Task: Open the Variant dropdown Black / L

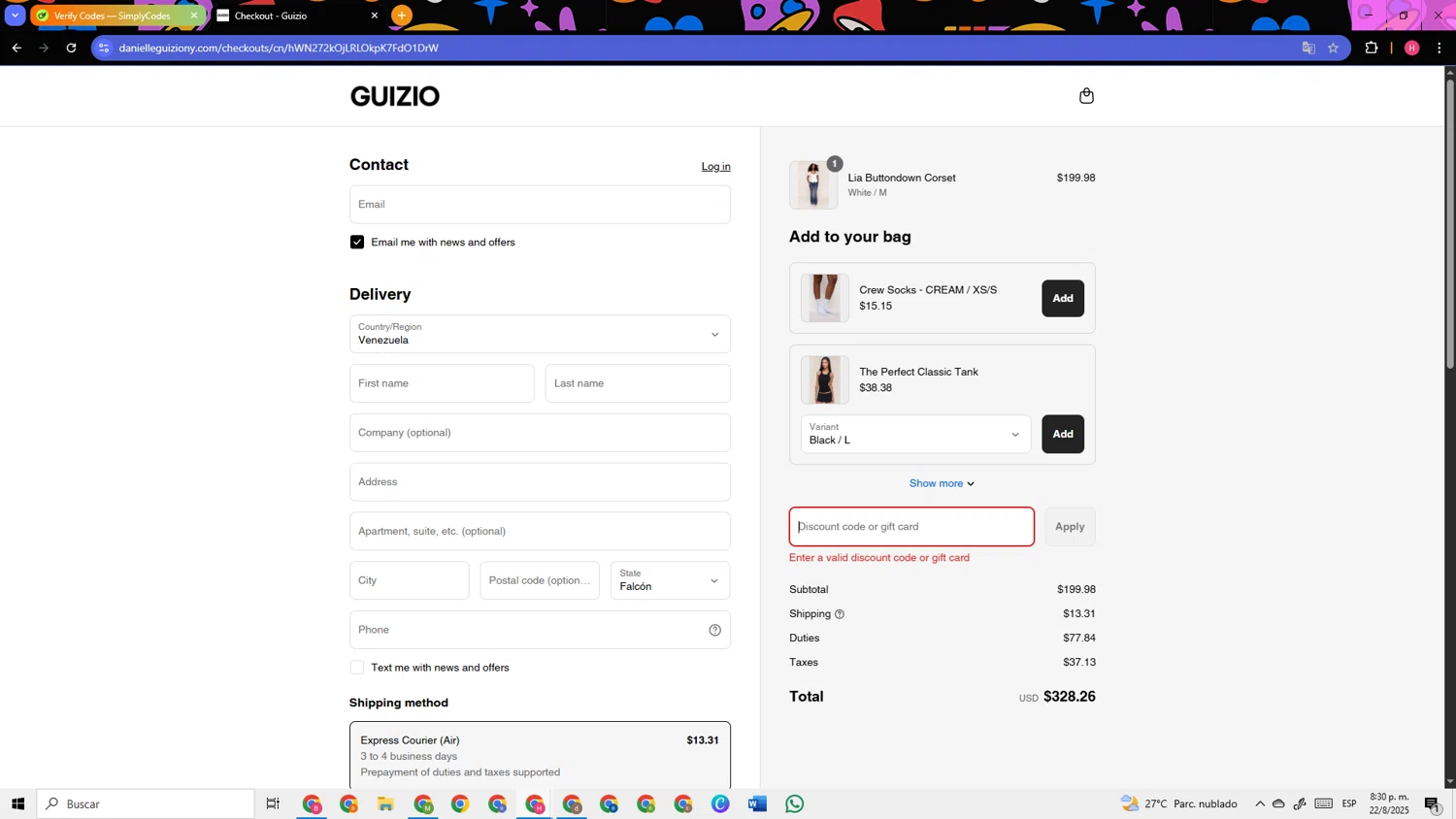Action: [915, 434]
